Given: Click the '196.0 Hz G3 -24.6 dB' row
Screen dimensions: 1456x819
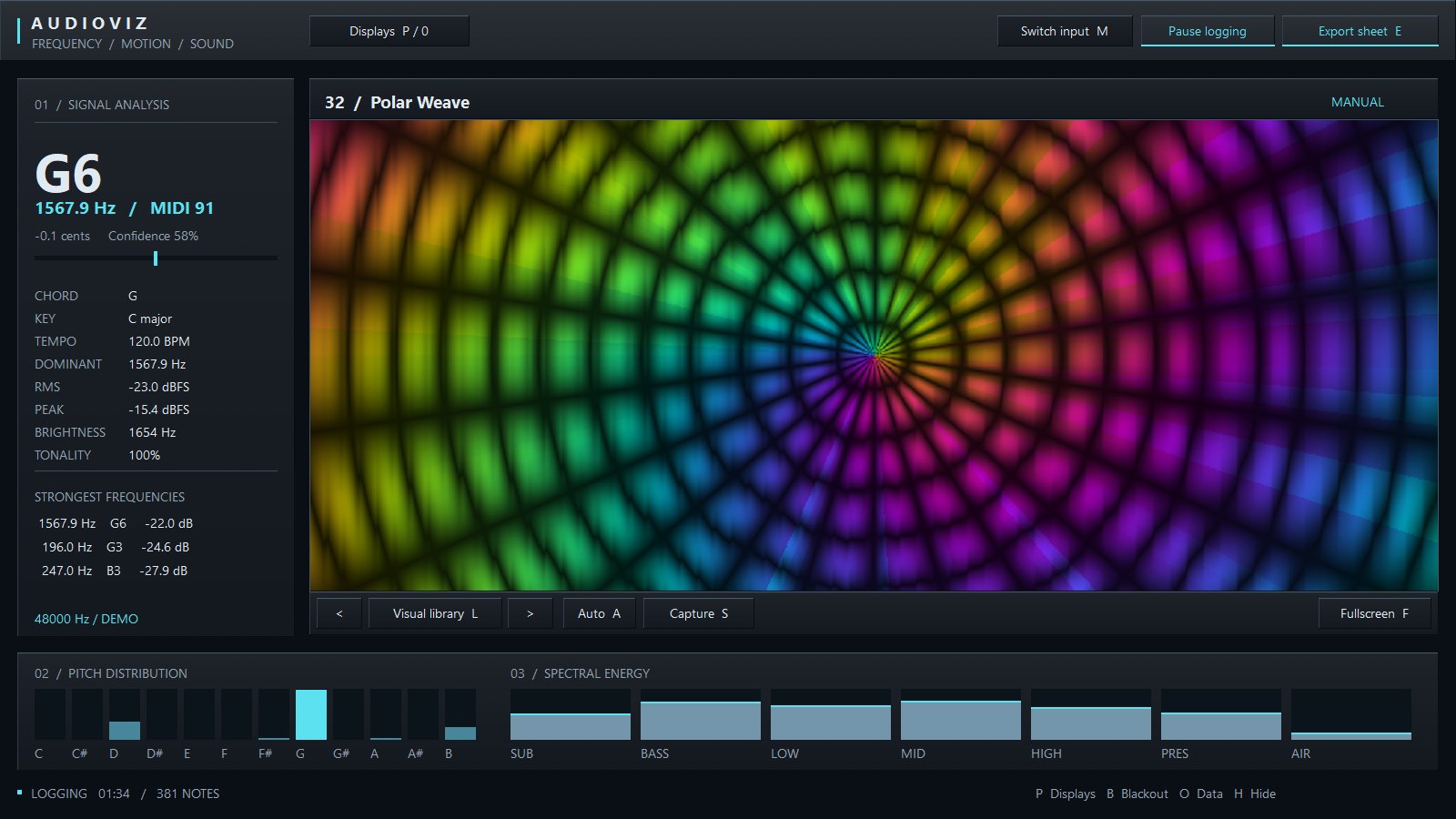Looking at the screenshot, I should point(116,547).
